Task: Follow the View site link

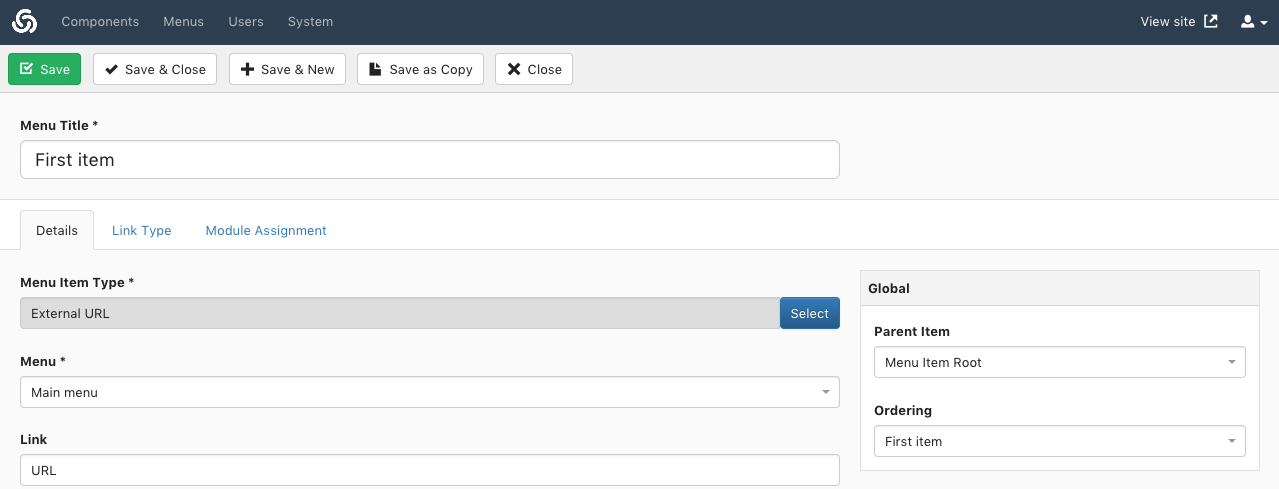Action: 1168,21
